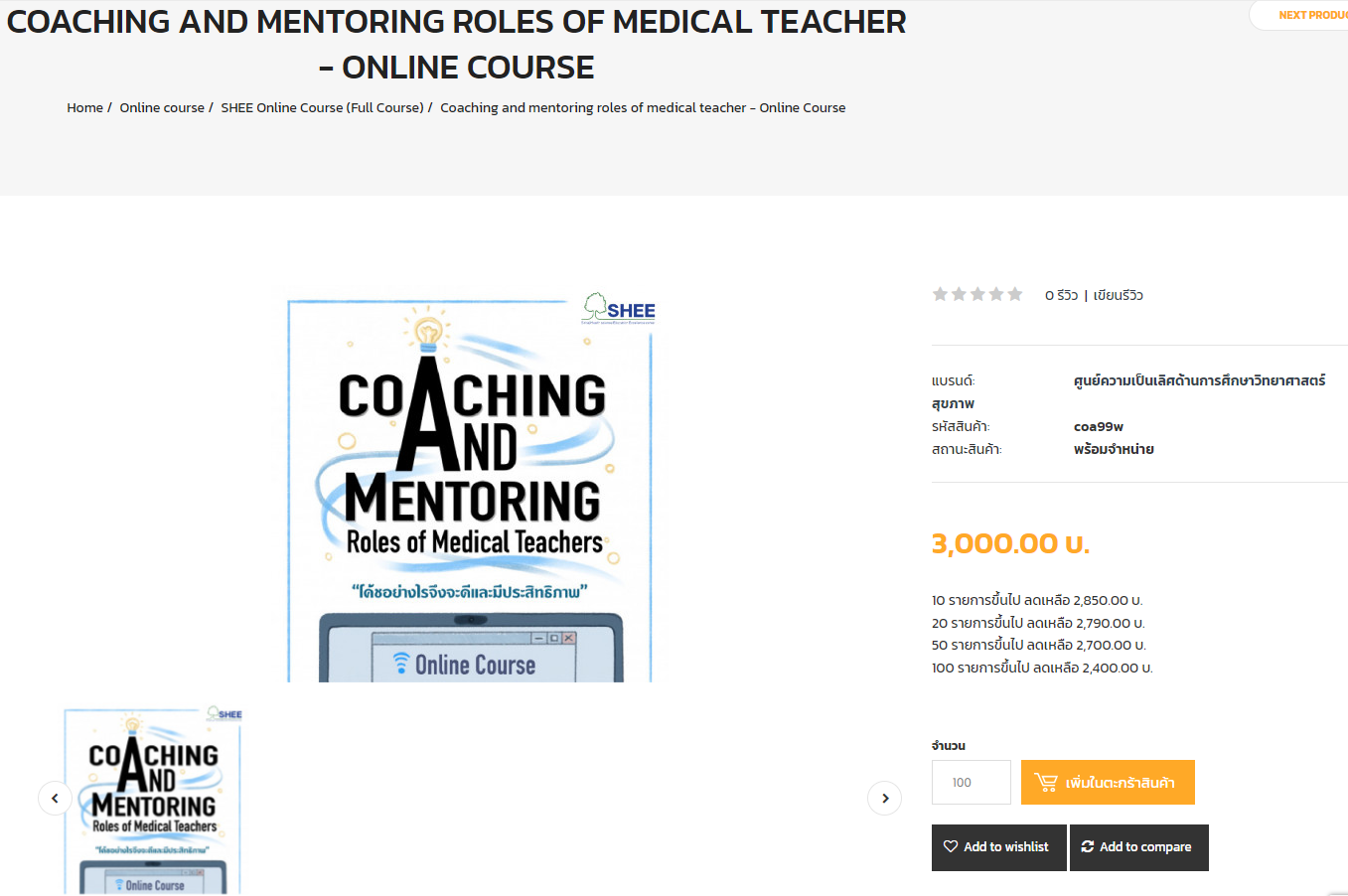Show previous thumbnail with left arrow
Viewport: 1348px width, 896px height.
pos(55,798)
